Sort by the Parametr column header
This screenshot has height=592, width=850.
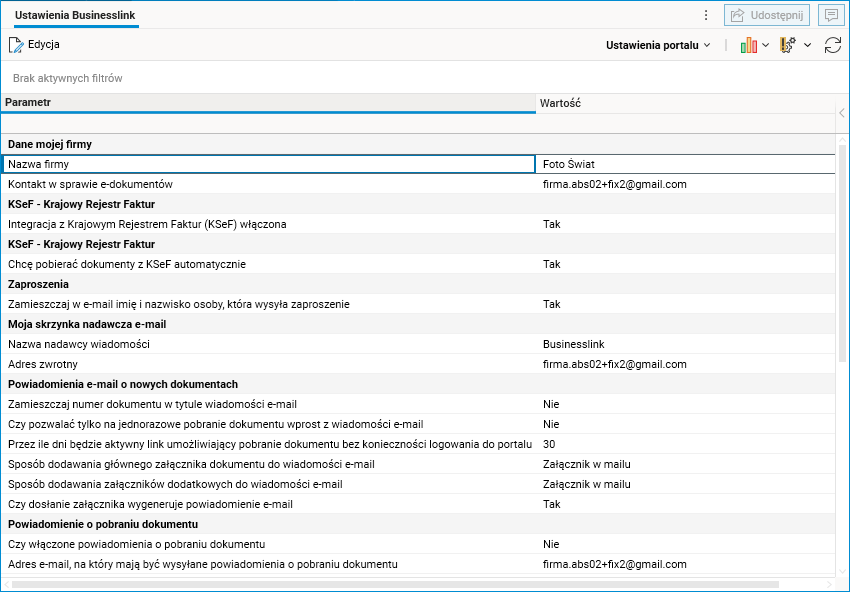pos(267,103)
